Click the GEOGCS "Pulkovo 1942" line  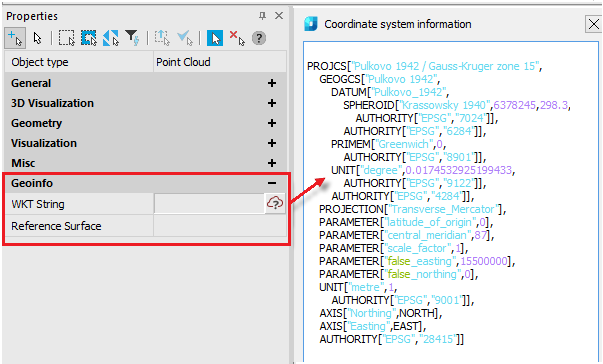(x=380, y=79)
